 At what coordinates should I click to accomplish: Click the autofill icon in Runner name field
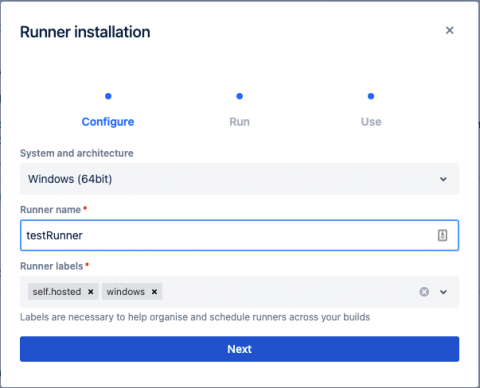coord(442,235)
